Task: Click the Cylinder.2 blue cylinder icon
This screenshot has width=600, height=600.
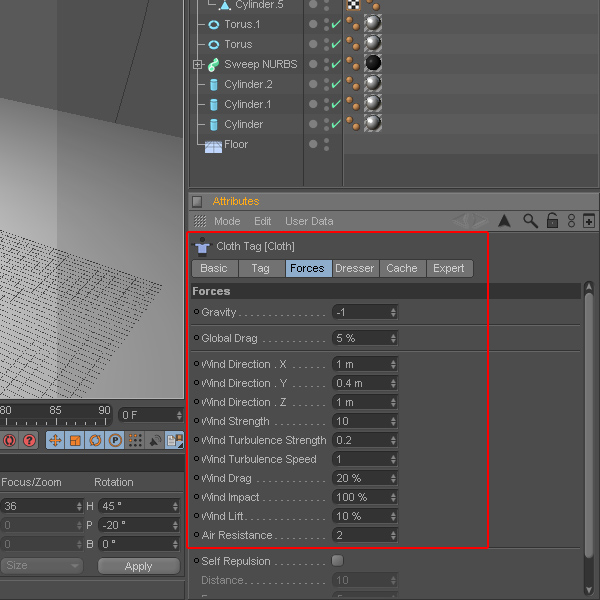Action: [214, 85]
